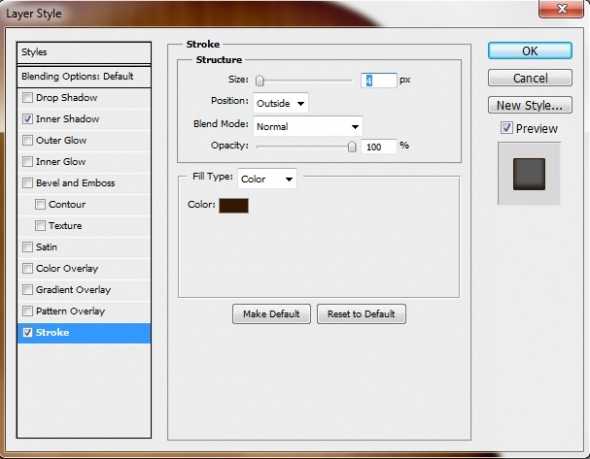Open the Position dropdown showing Outside
The image size is (590, 459).
point(281,103)
